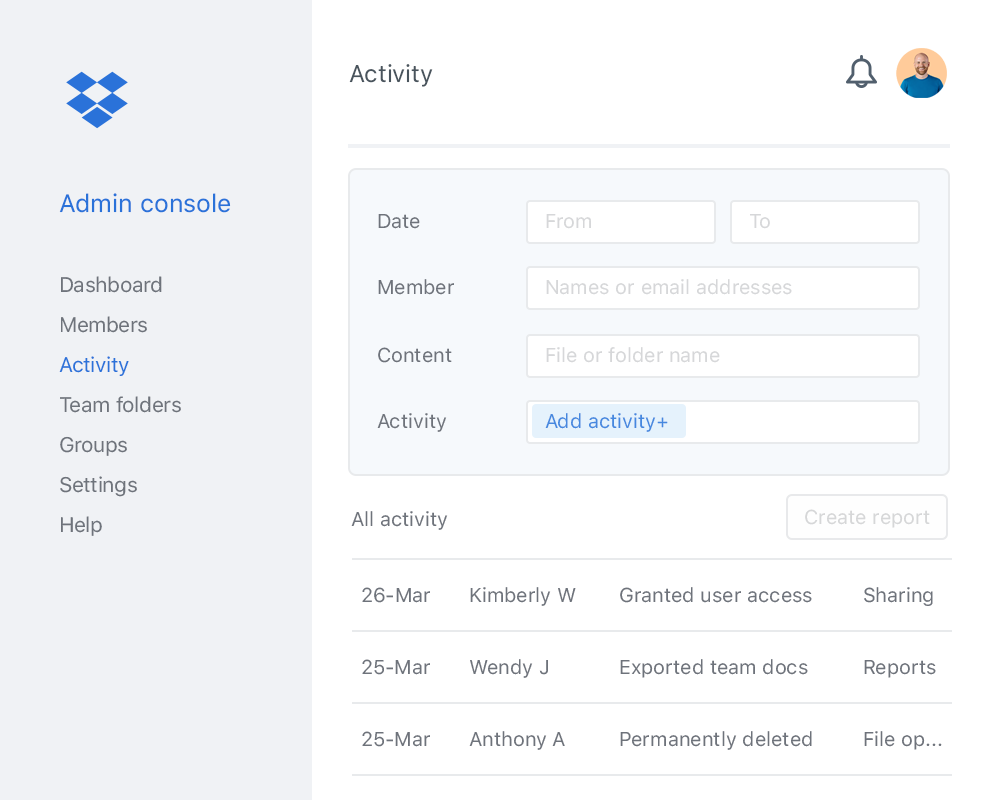Open Settings from sidebar
Image resolution: width=990 pixels, height=800 pixels.
98,485
